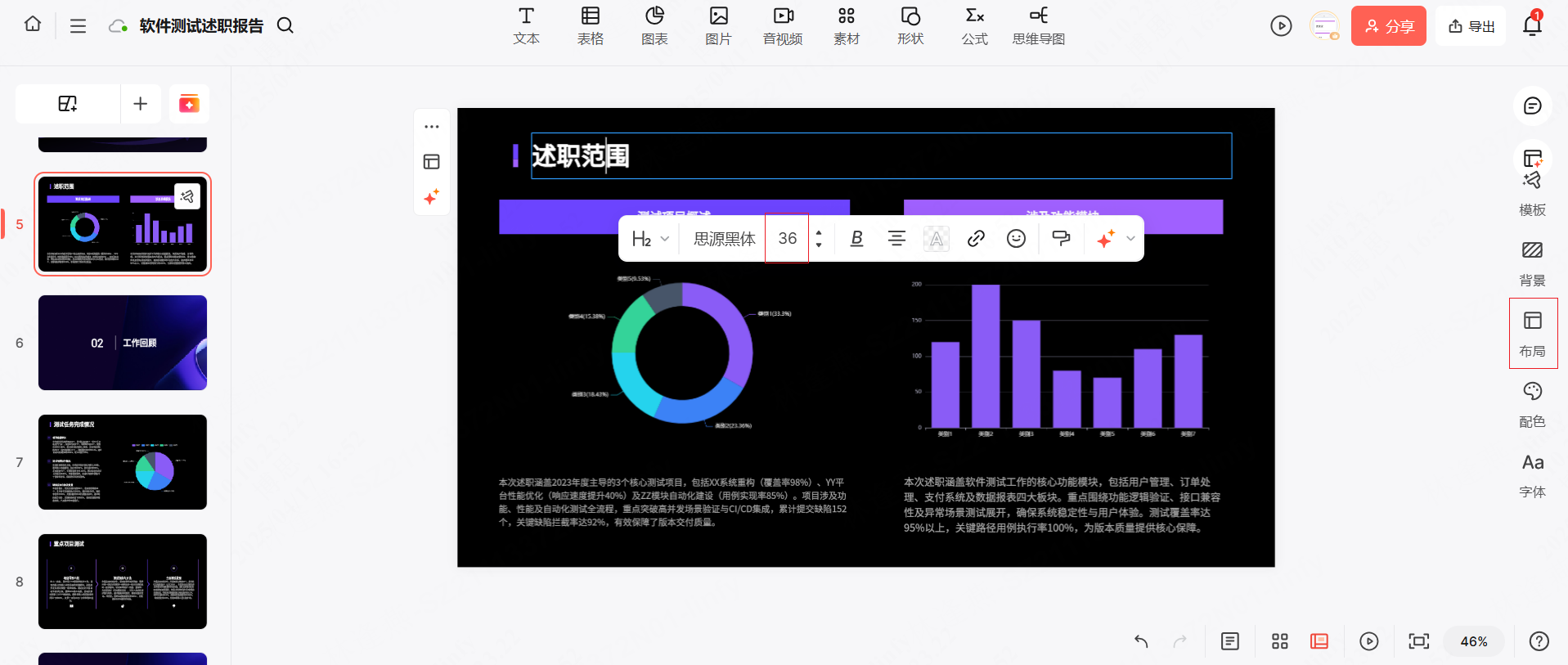Play slideshow from bottom bar
1568x665 pixels.
1368,641
